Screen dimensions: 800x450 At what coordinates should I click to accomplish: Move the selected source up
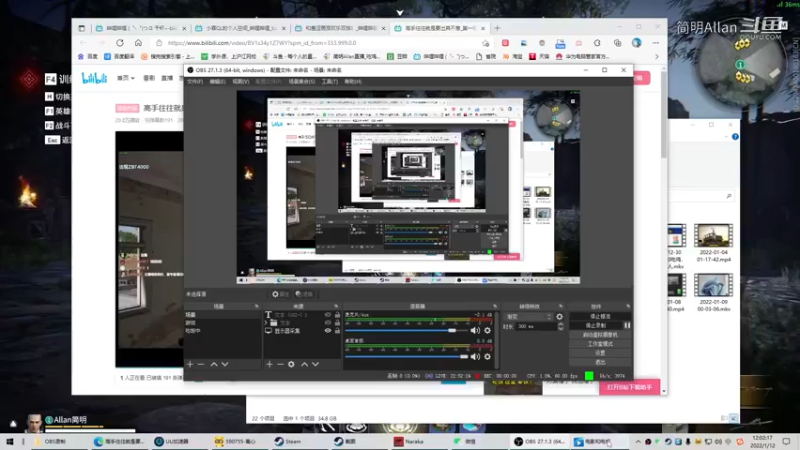coord(305,364)
